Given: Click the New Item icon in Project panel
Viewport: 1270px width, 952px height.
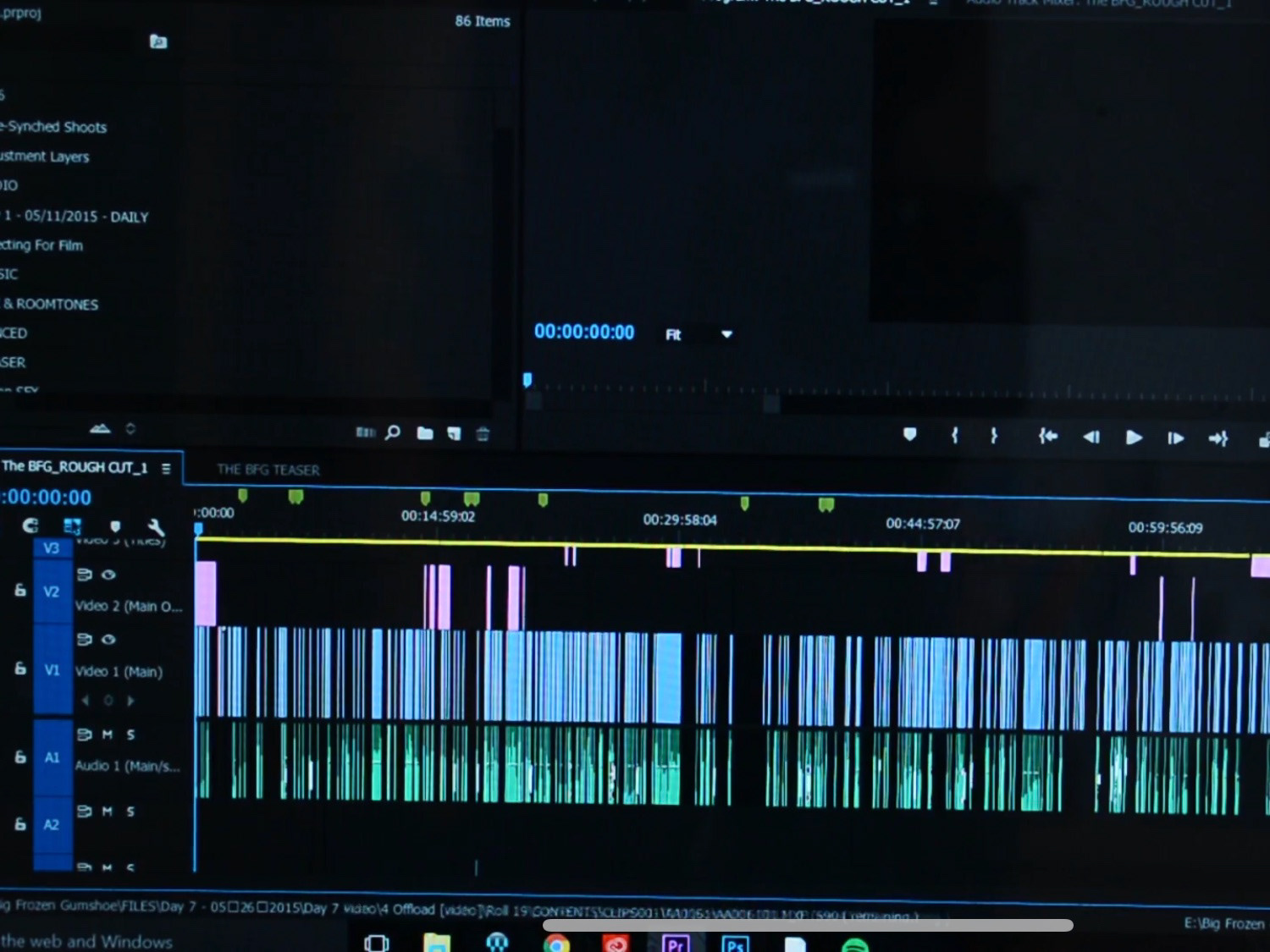Looking at the screenshot, I should point(455,433).
